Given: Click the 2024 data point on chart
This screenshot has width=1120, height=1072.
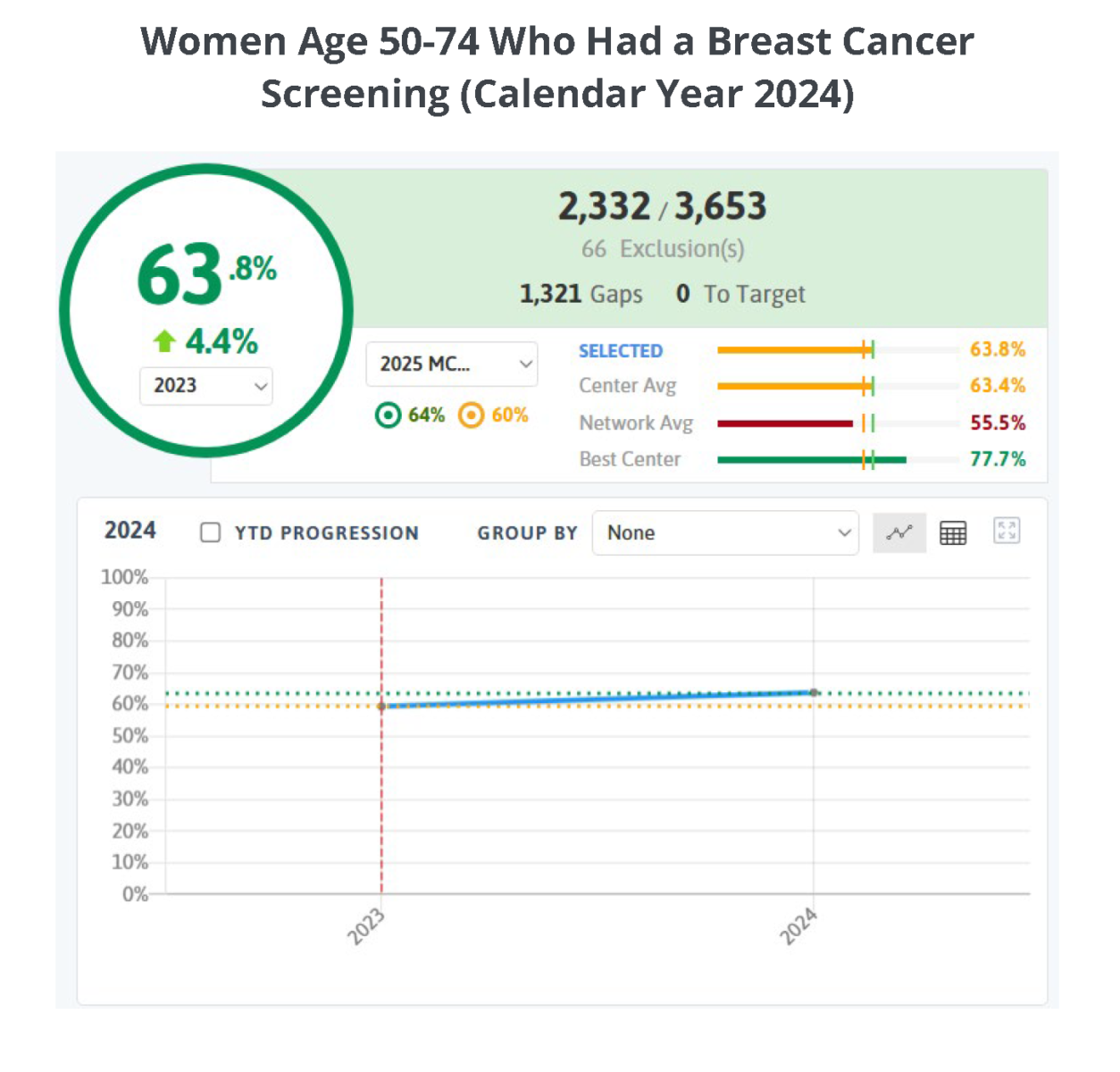Looking at the screenshot, I should 814,692.
